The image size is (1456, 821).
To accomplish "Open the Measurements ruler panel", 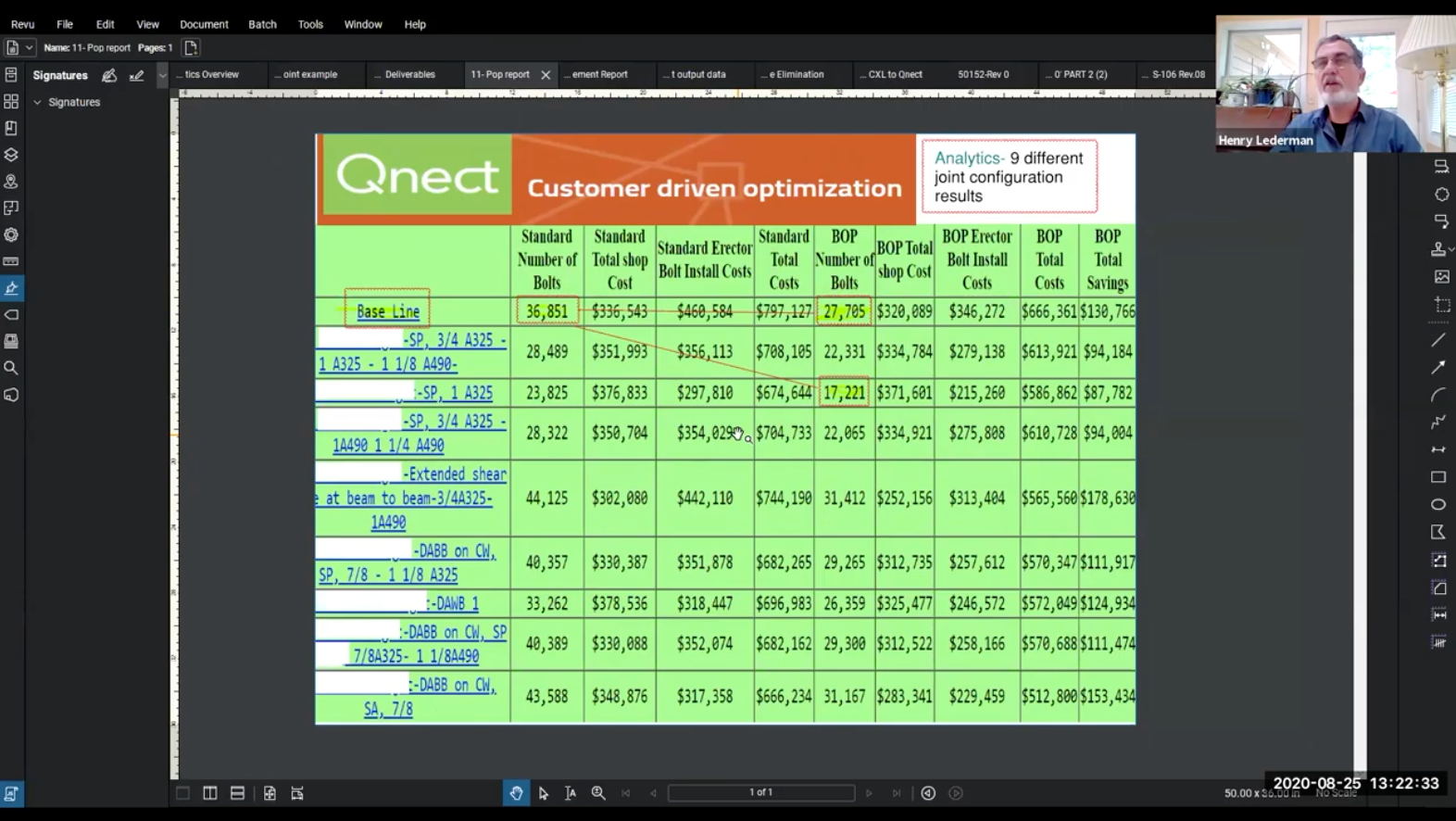I will tap(11, 261).
